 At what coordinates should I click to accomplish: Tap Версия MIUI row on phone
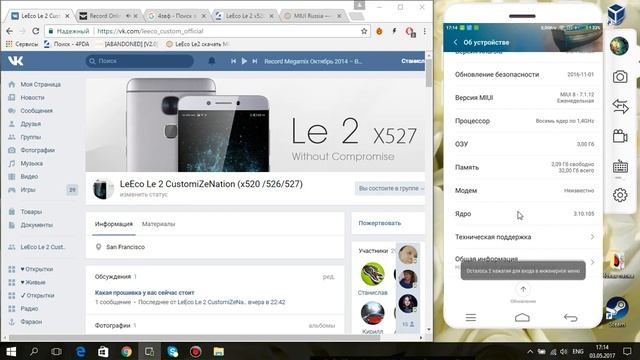coord(524,98)
